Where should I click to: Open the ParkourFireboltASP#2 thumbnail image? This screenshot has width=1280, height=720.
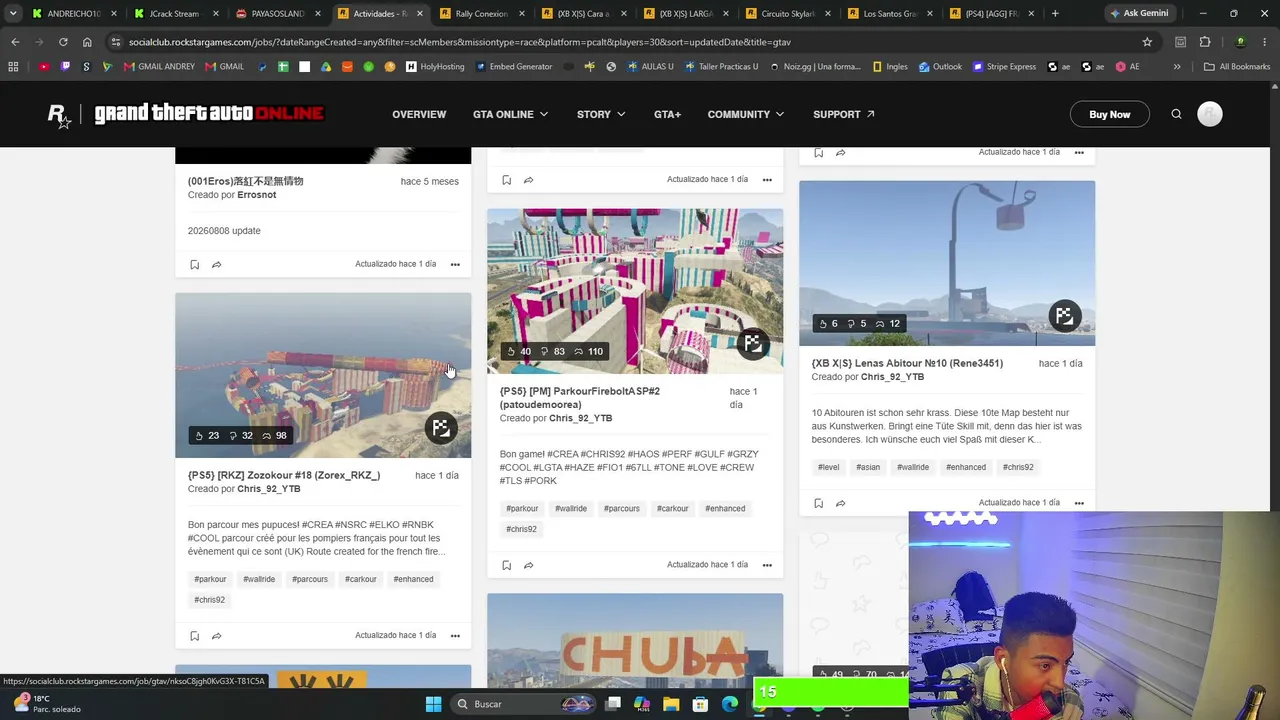tap(635, 291)
